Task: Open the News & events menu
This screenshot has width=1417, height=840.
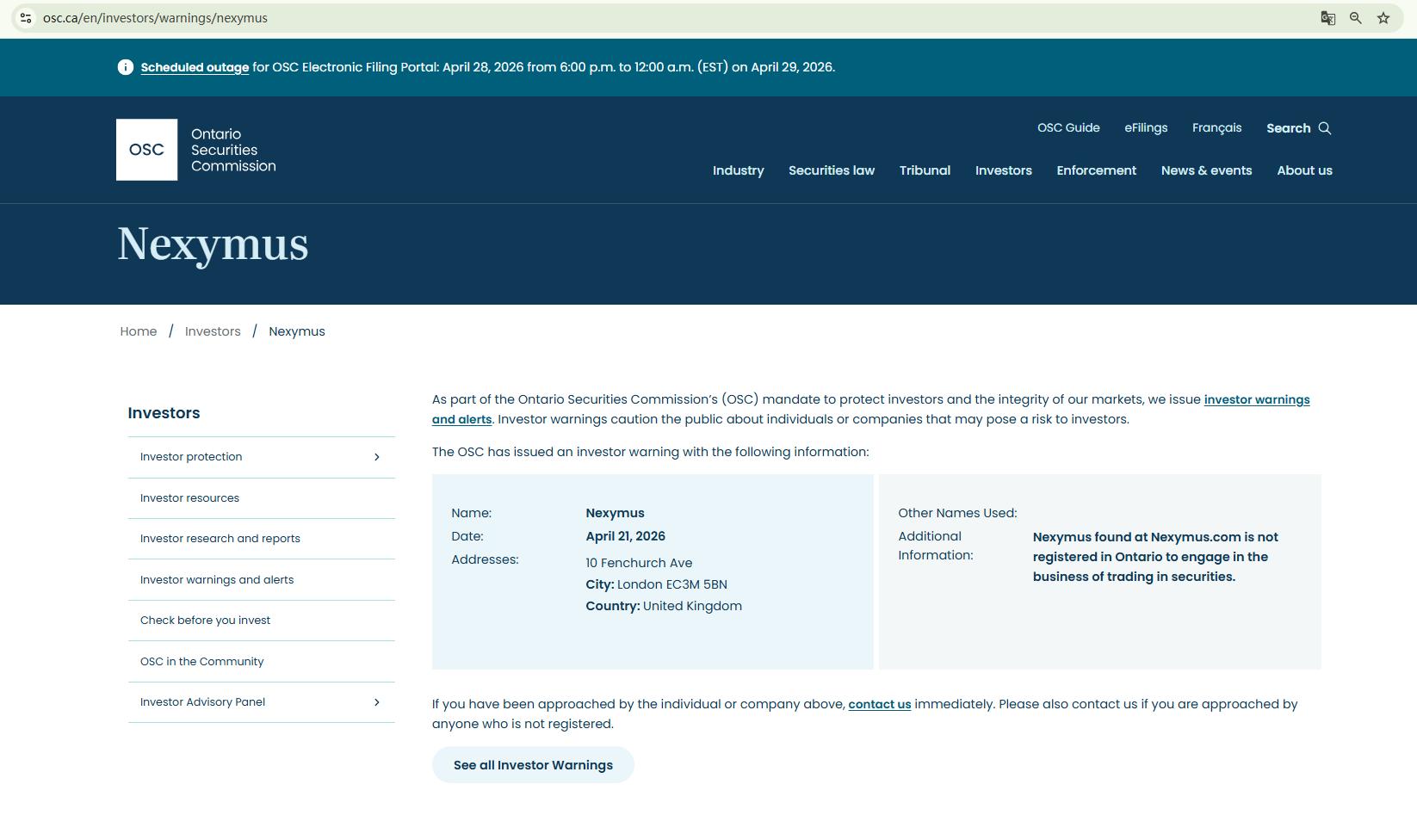Action: click(1207, 170)
